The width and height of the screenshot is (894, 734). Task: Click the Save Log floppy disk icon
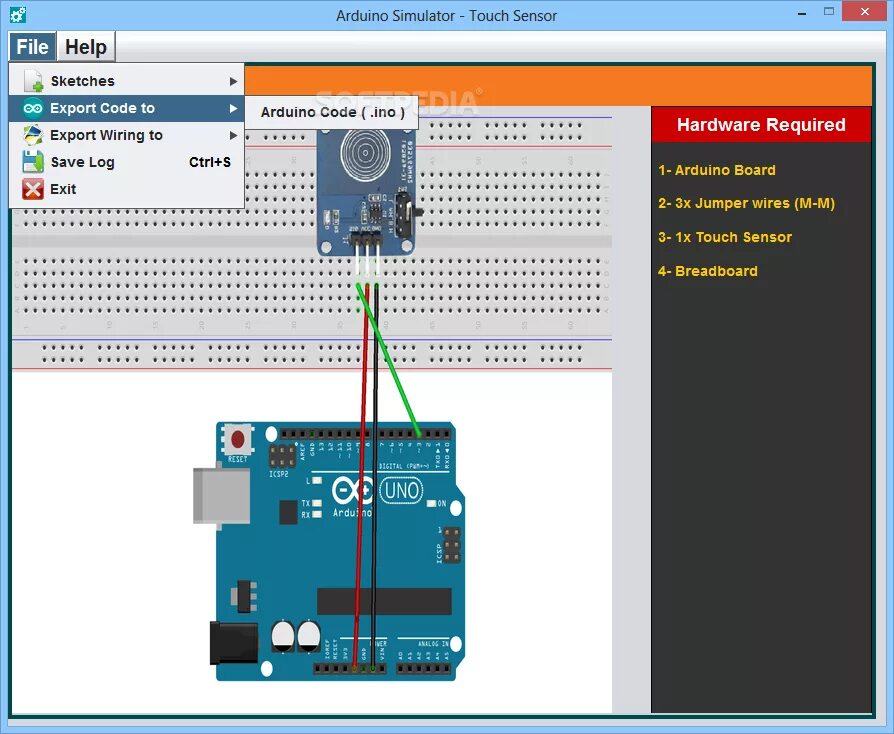pyautogui.click(x=32, y=162)
